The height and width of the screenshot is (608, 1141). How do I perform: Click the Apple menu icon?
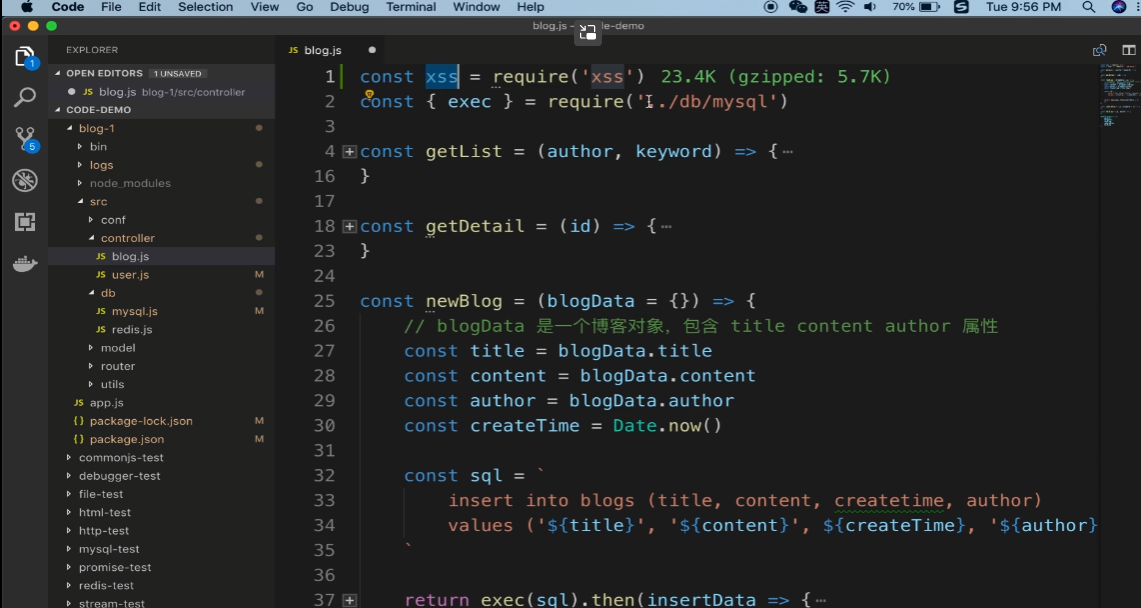tap(26, 7)
